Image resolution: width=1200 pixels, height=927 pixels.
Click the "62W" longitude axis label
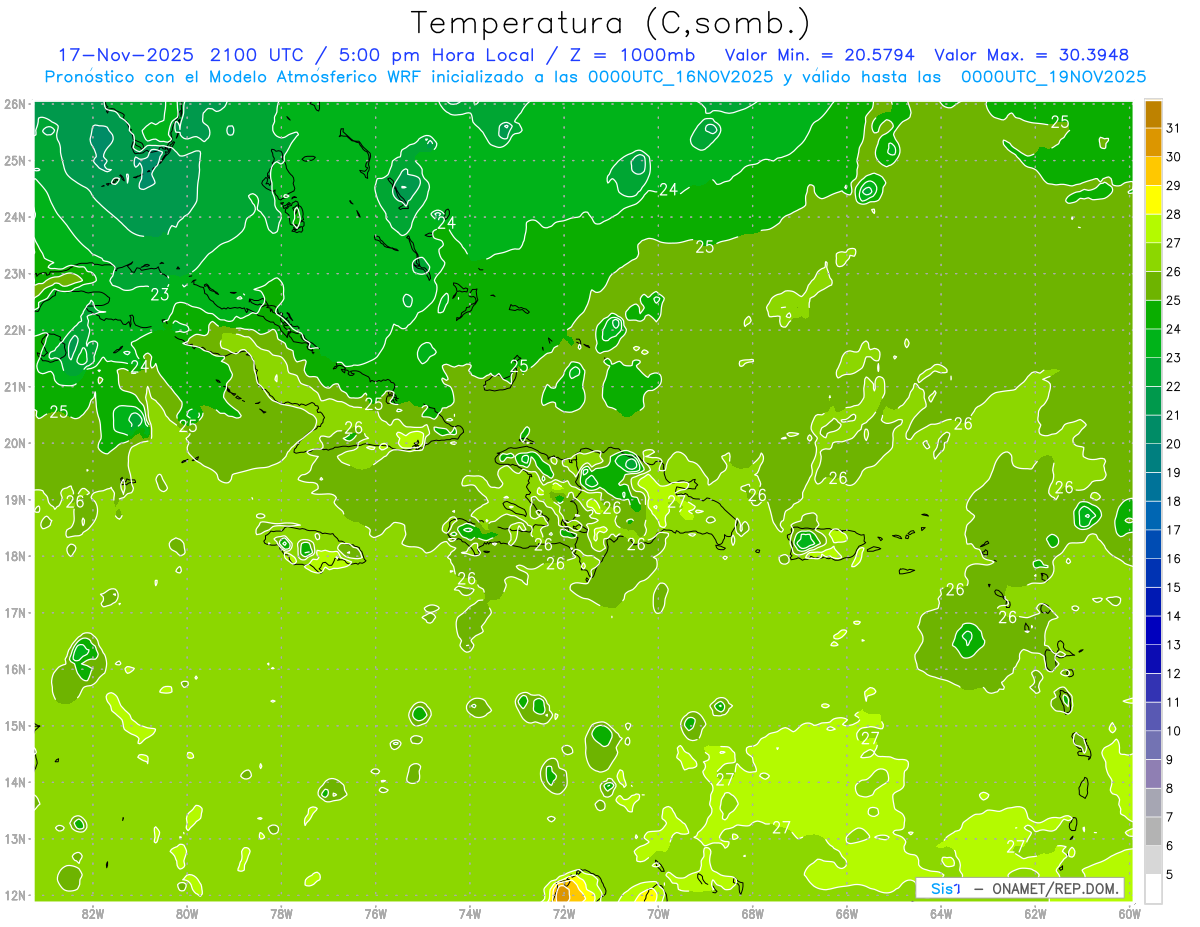(x=1035, y=913)
